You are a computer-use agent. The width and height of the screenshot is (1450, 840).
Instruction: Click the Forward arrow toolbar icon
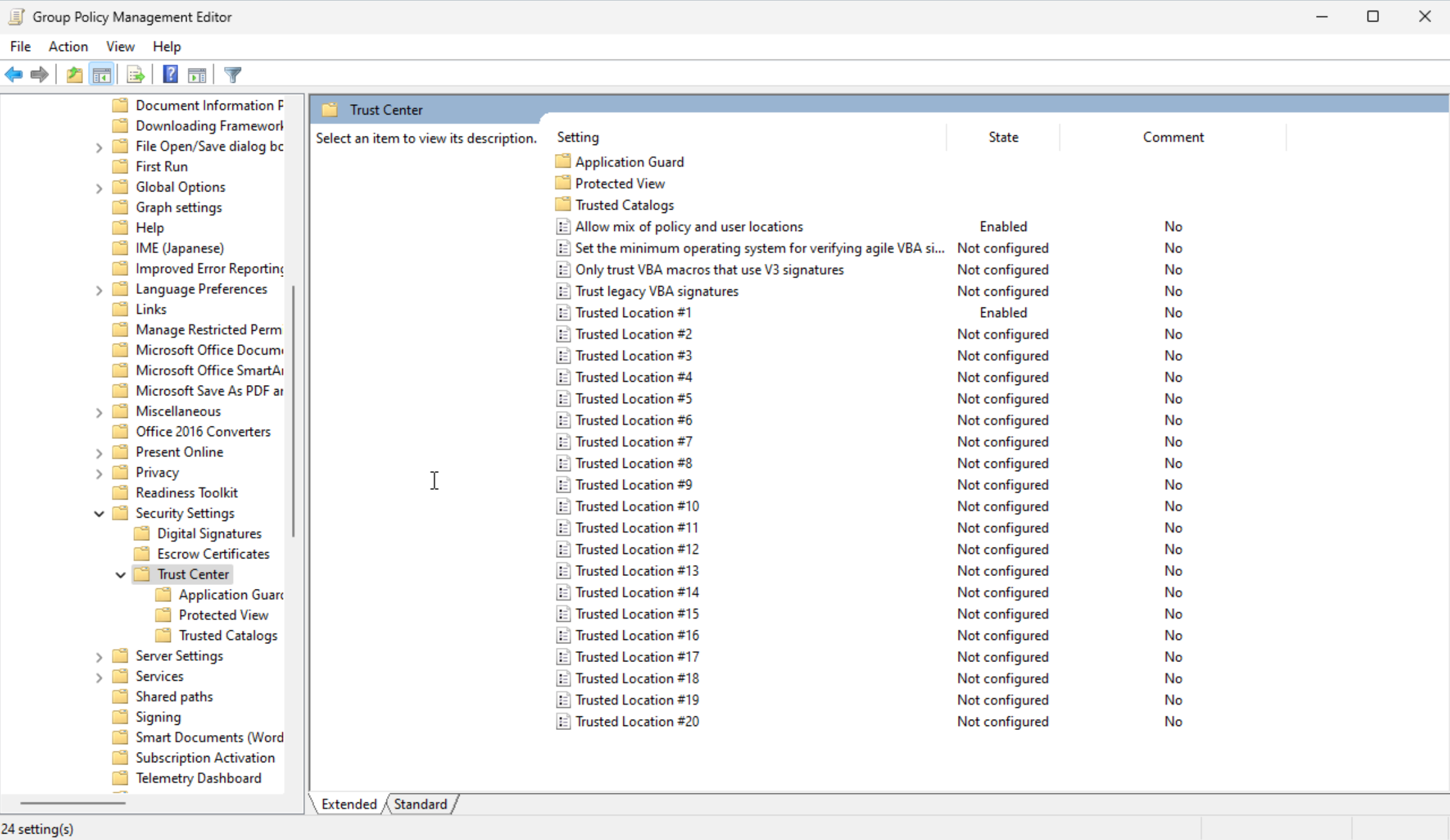click(x=39, y=74)
